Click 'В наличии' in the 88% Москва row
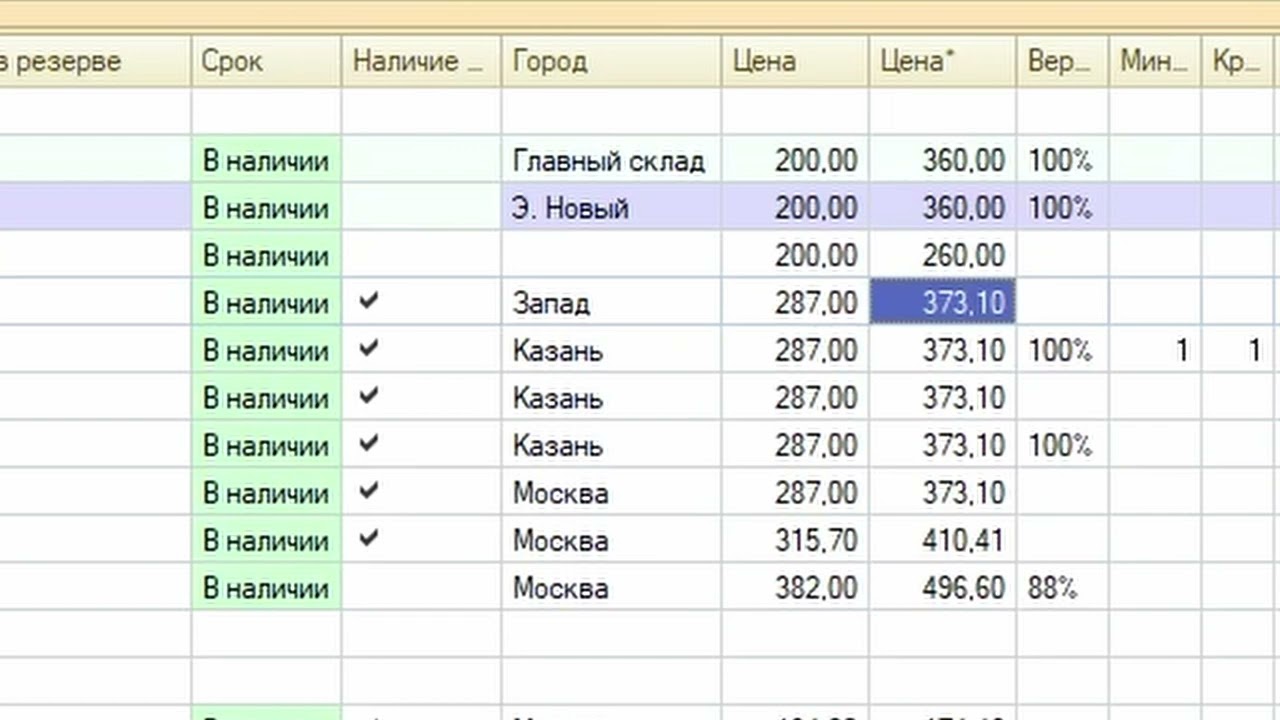This screenshot has height=720, width=1280. (x=267, y=588)
